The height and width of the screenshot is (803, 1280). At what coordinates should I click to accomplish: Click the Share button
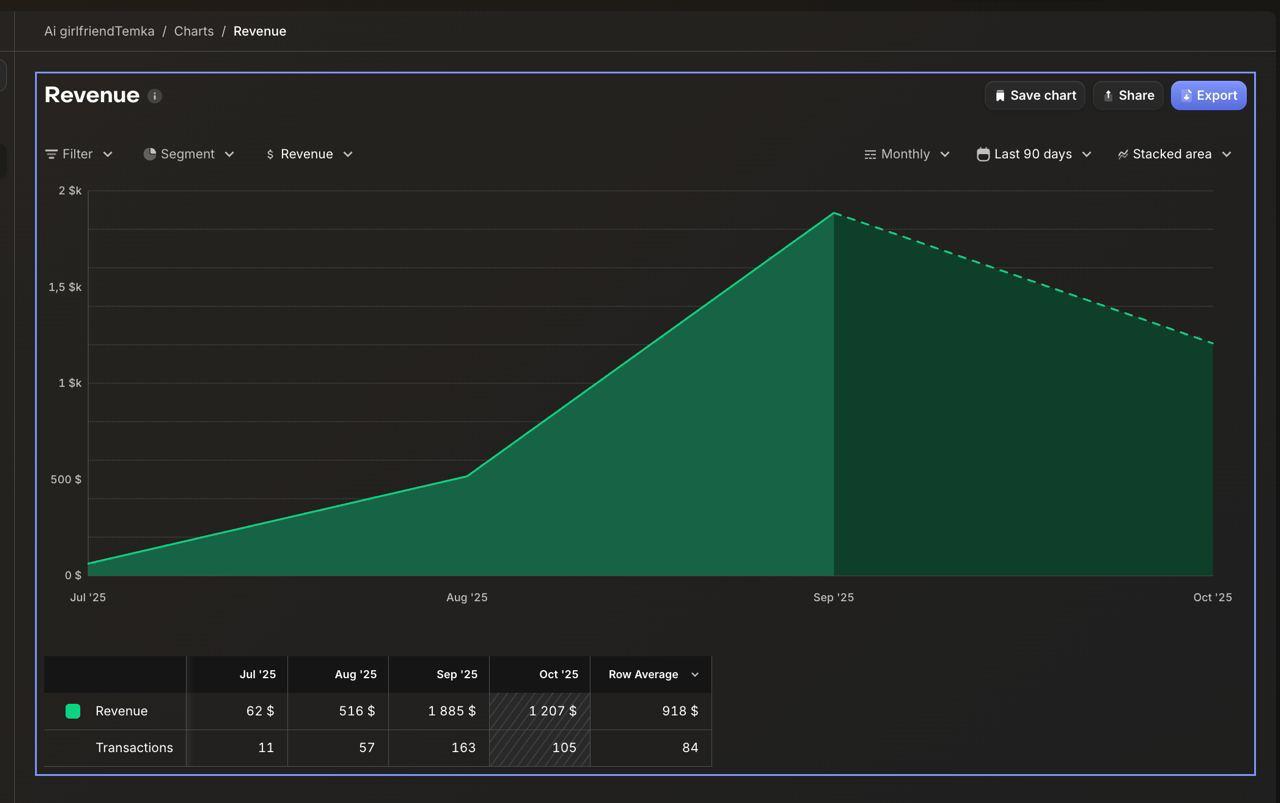click(x=1128, y=95)
